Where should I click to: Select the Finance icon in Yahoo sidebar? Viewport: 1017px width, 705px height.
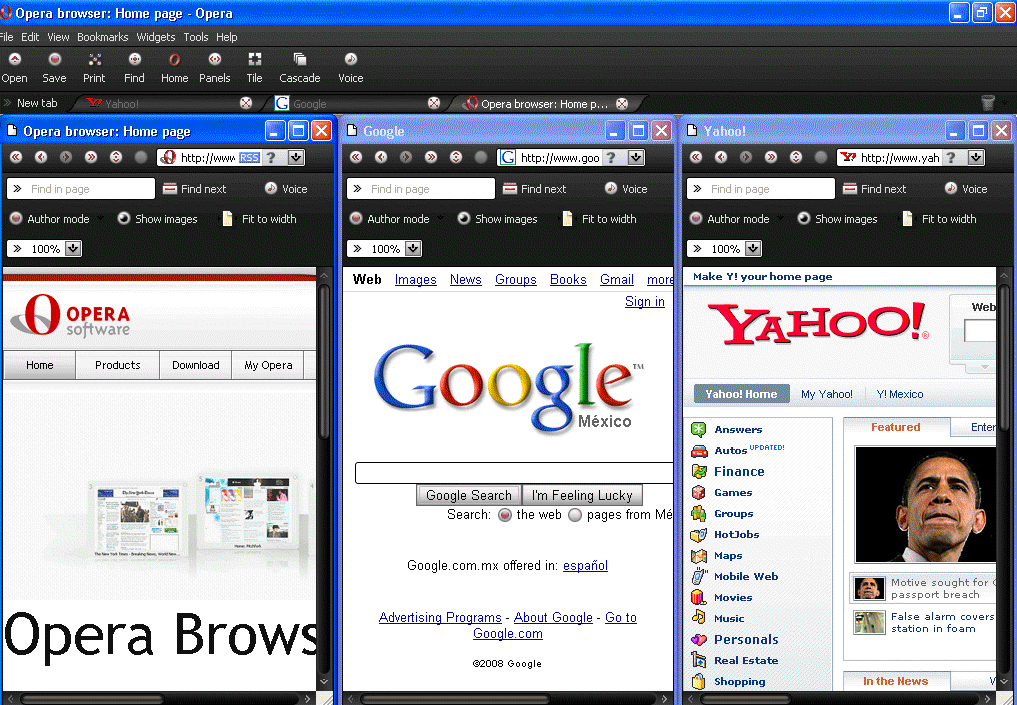click(699, 471)
